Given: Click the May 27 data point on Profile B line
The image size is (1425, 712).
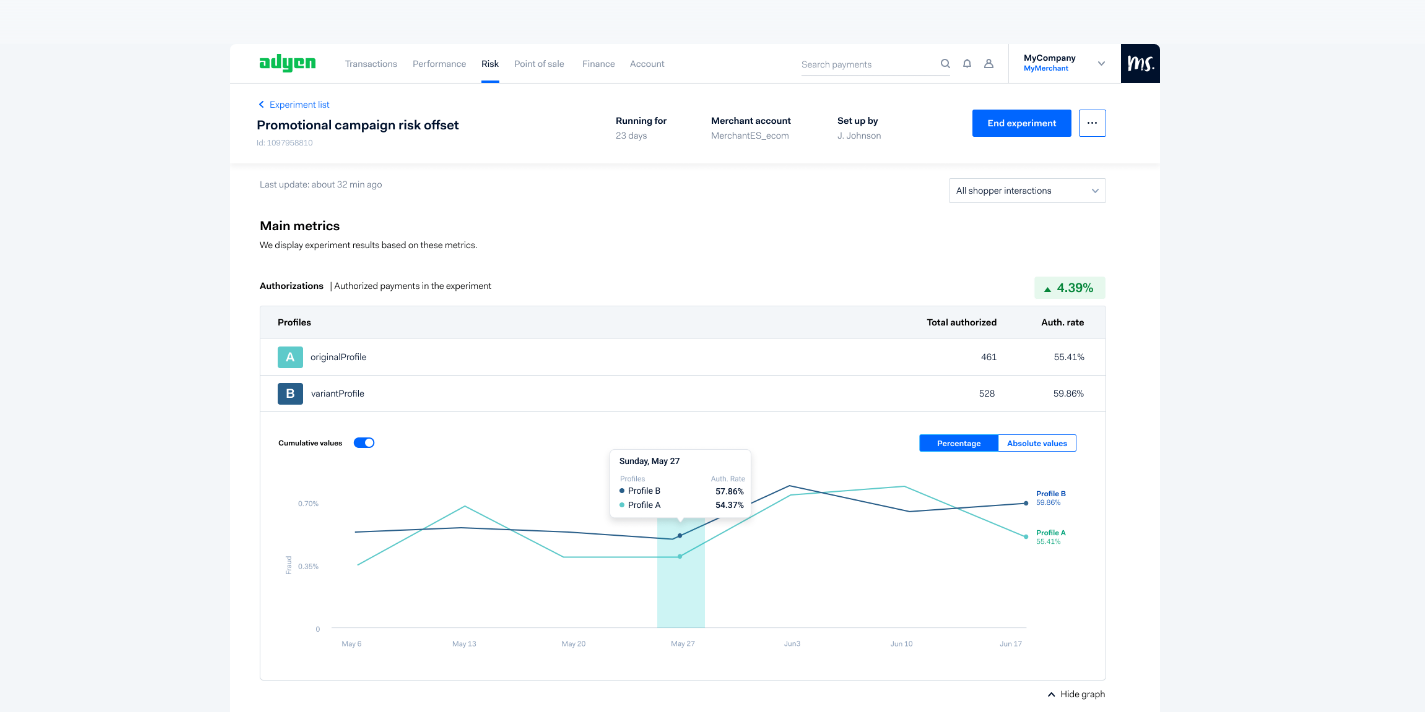Looking at the screenshot, I should [x=680, y=536].
